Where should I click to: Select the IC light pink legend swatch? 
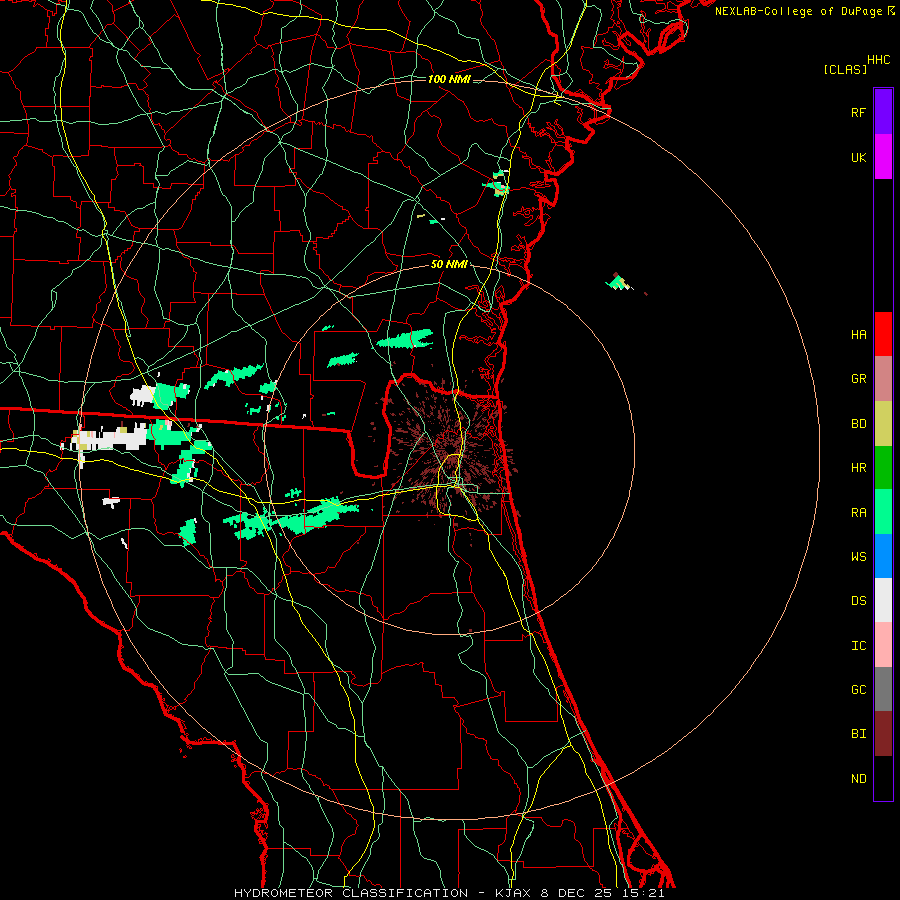click(x=883, y=645)
